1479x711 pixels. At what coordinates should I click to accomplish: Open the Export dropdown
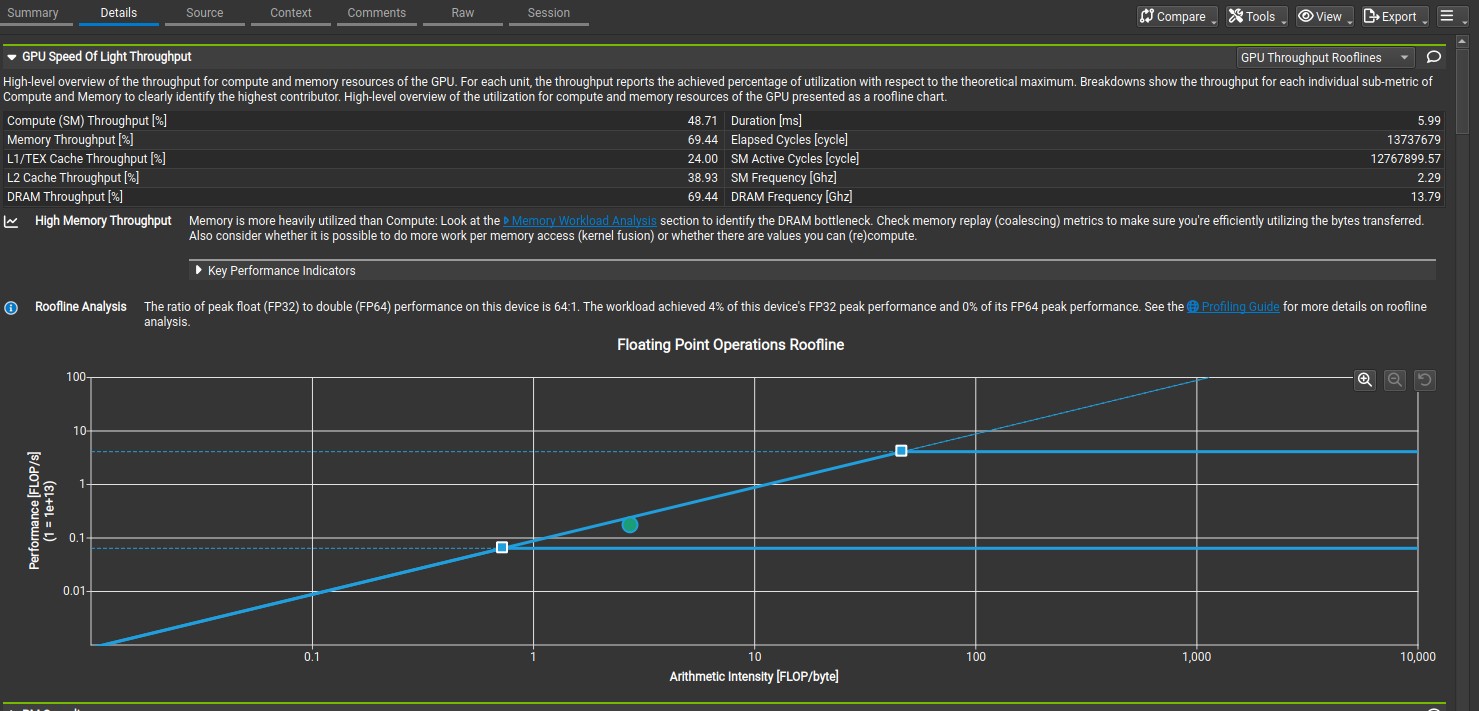tap(1395, 16)
